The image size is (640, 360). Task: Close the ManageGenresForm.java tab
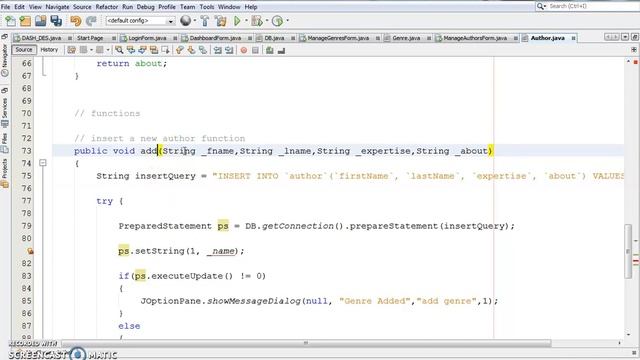tap(378, 38)
